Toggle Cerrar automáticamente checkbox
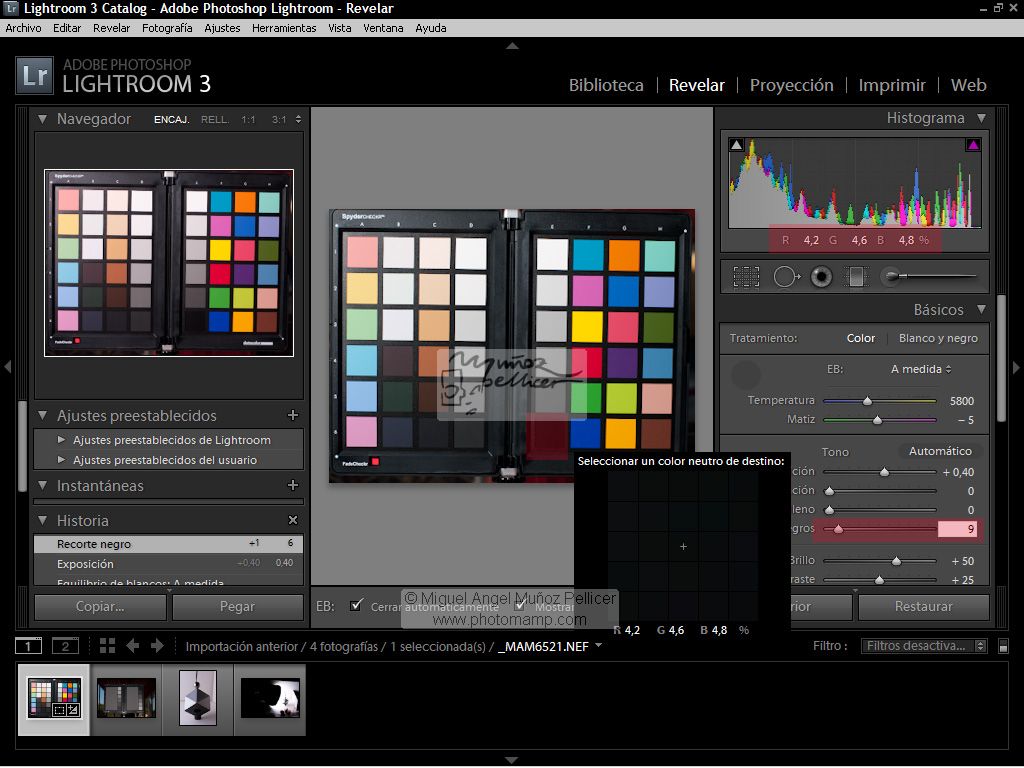 click(x=356, y=605)
